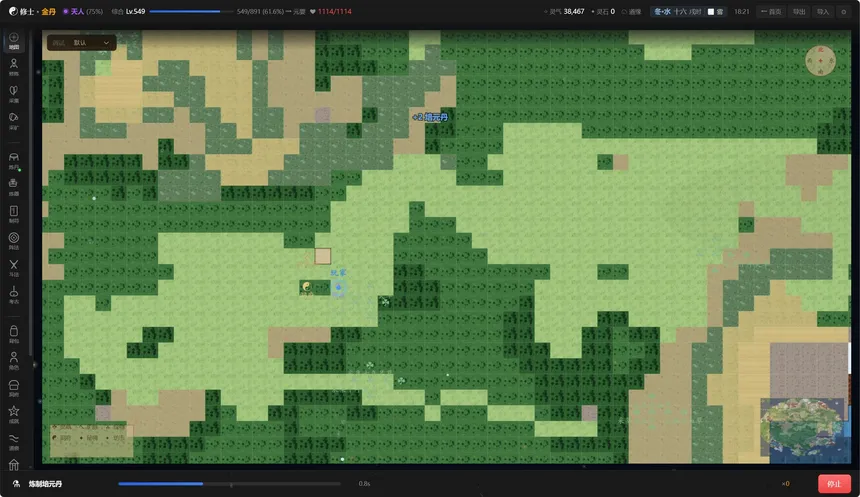Click the compass rose on the map

pos(821,60)
